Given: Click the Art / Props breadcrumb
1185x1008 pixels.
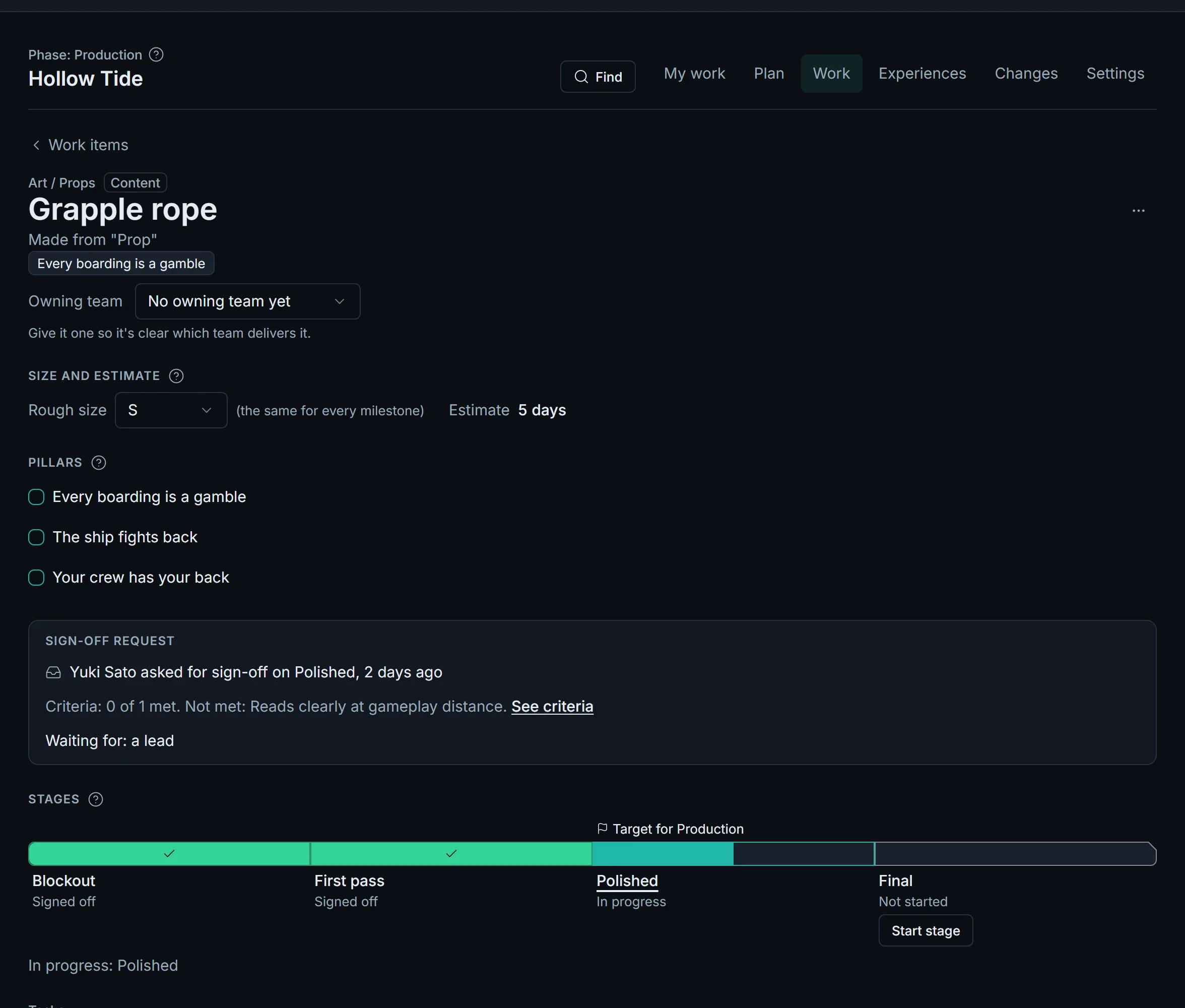Looking at the screenshot, I should pyautogui.click(x=61, y=183).
